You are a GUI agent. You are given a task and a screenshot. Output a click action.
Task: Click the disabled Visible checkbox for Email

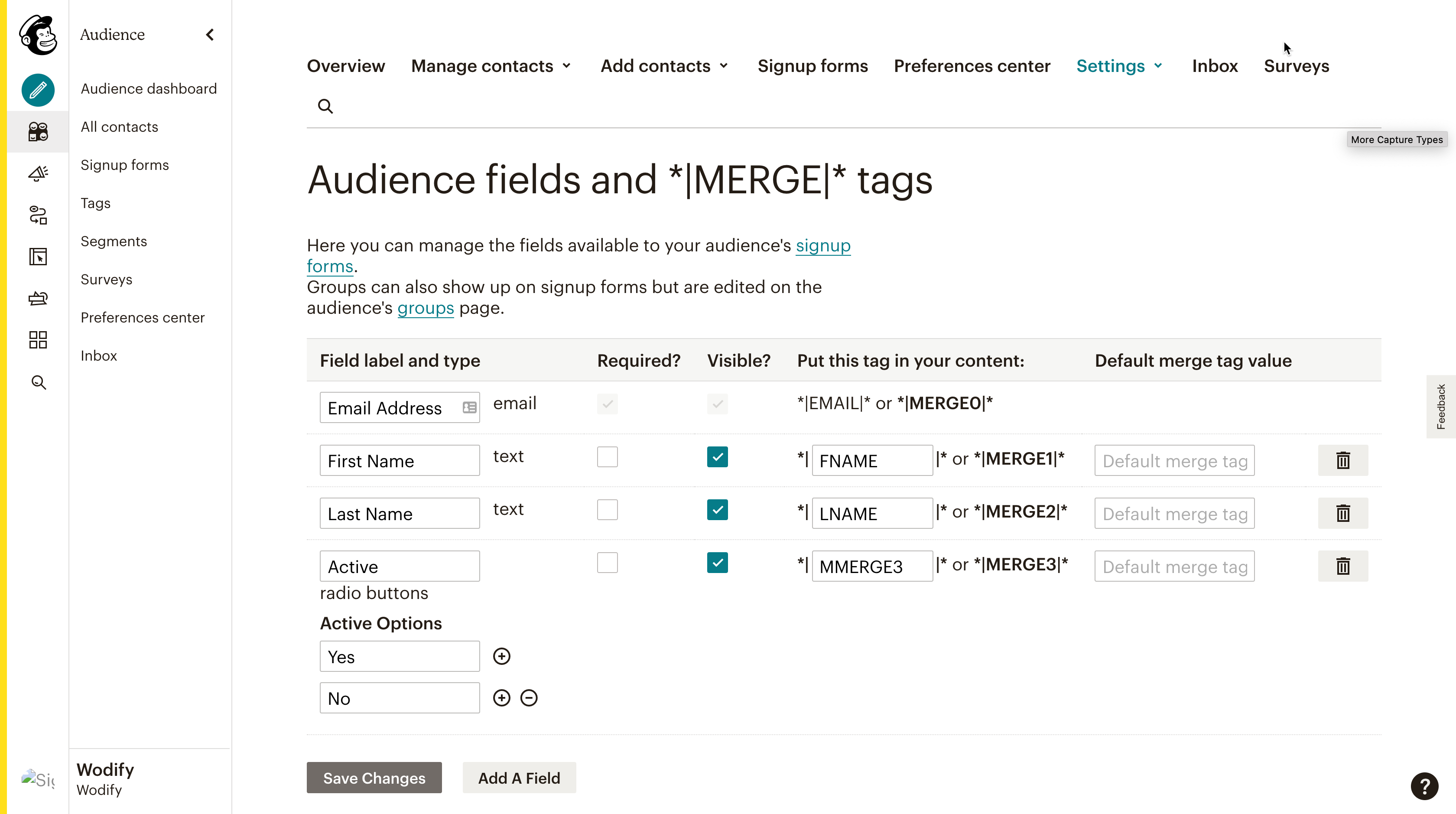[717, 404]
